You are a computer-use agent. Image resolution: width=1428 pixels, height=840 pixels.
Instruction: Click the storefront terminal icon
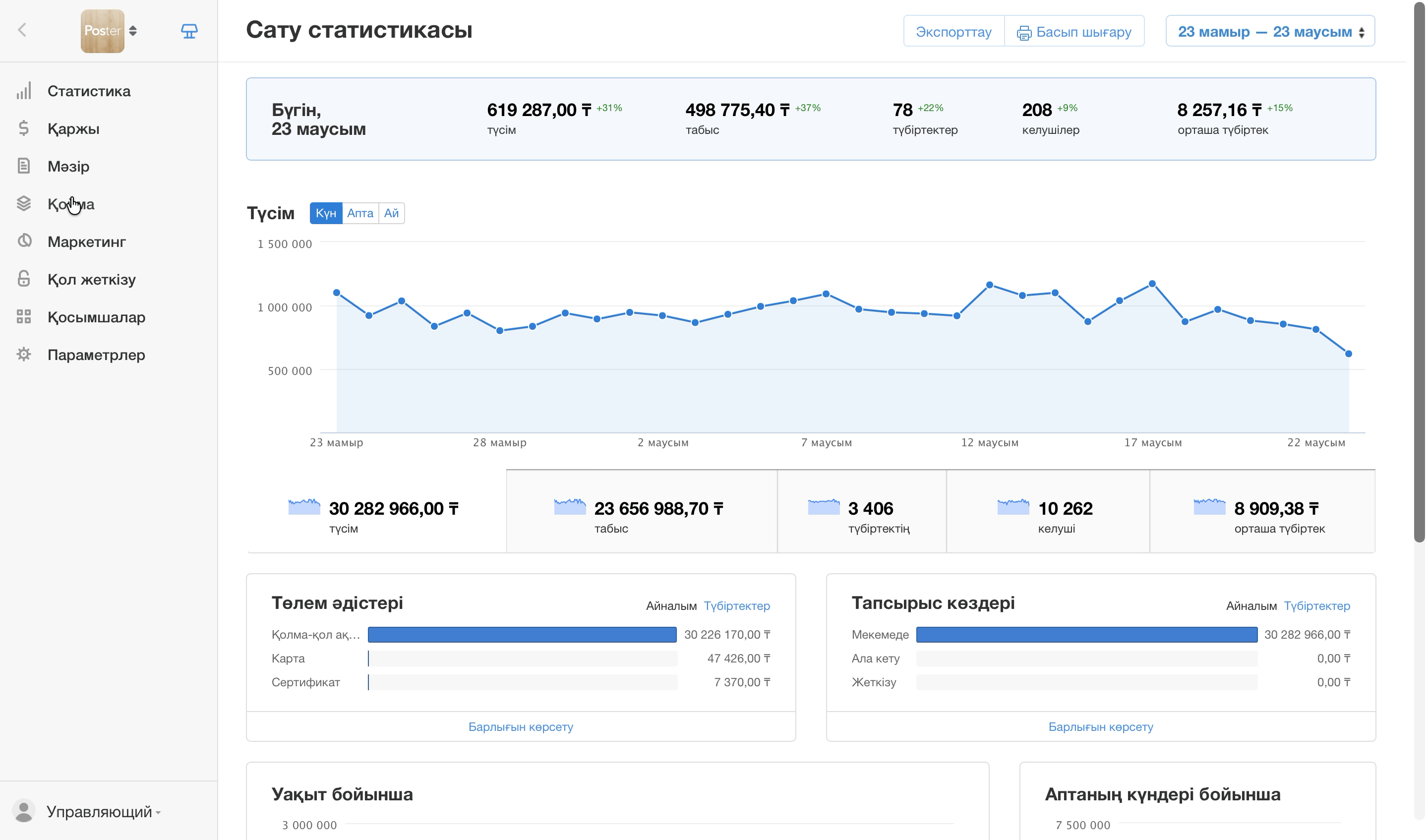click(x=189, y=31)
